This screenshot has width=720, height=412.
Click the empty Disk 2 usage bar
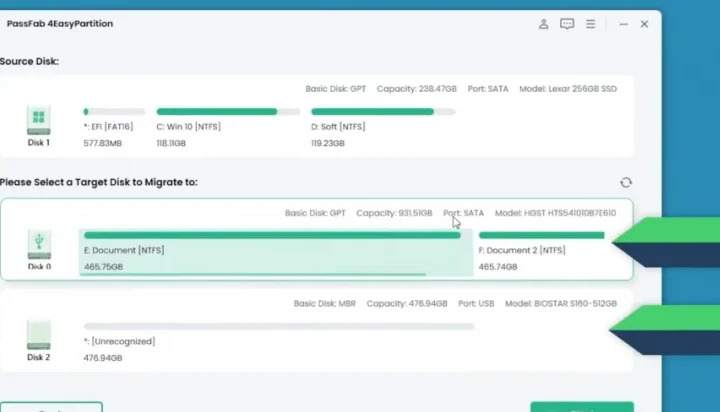[278, 326]
